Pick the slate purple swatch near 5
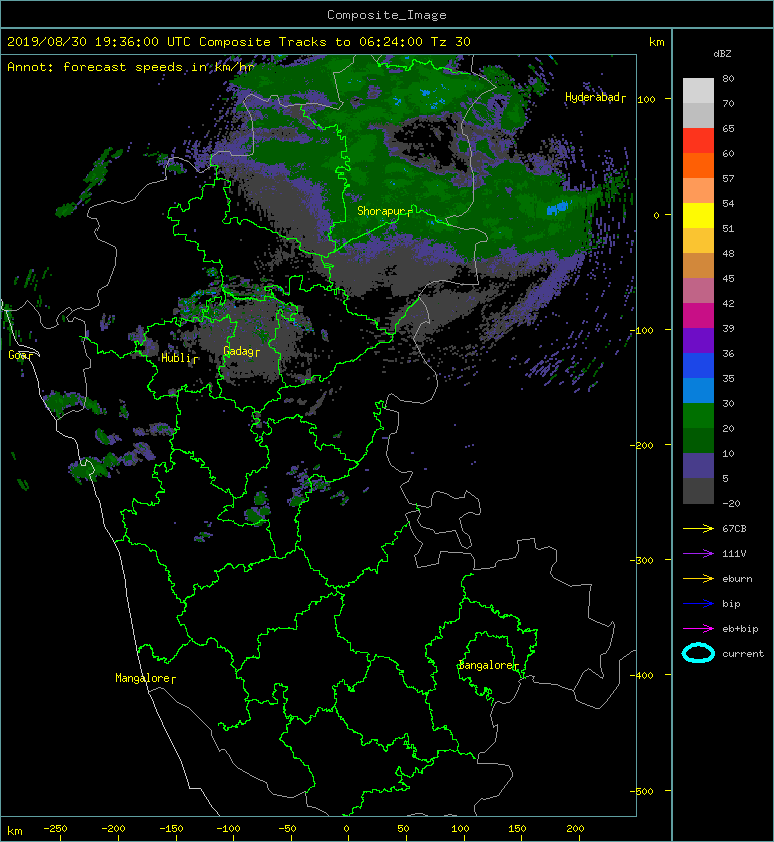Viewport: 774px width, 842px height. (698, 466)
